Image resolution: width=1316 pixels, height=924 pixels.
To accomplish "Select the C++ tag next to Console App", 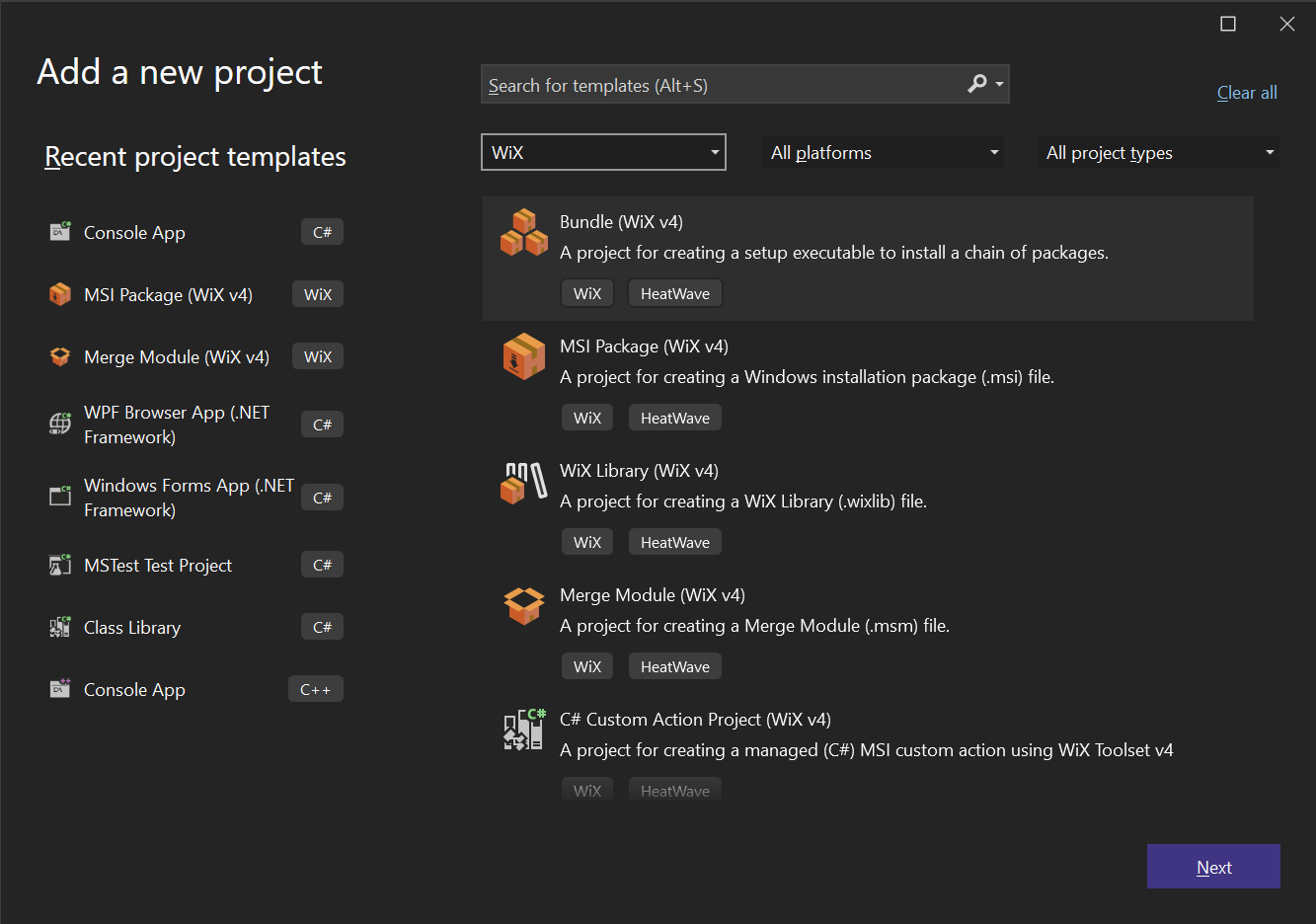I will coord(315,688).
